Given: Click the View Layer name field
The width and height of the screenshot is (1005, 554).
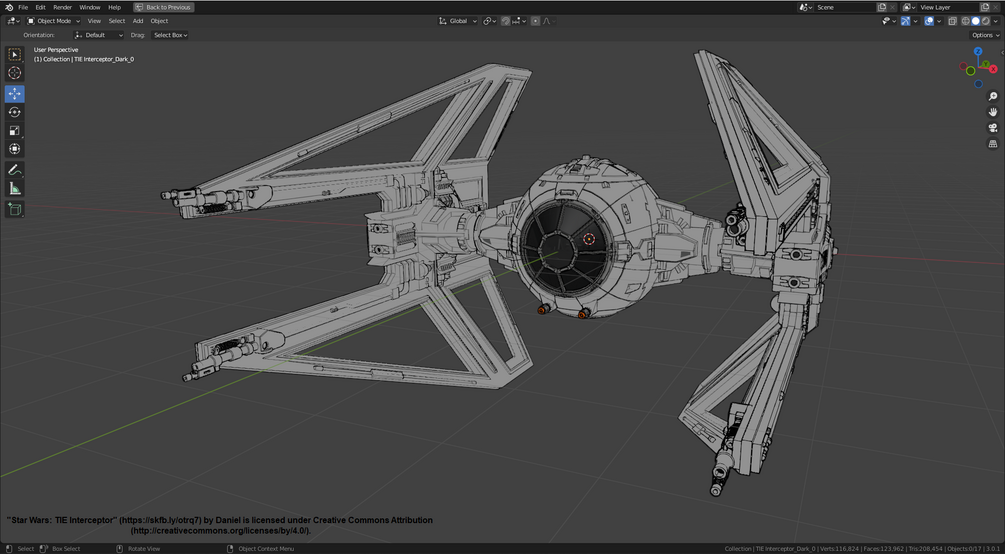Looking at the screenshot, I should 949,7.
